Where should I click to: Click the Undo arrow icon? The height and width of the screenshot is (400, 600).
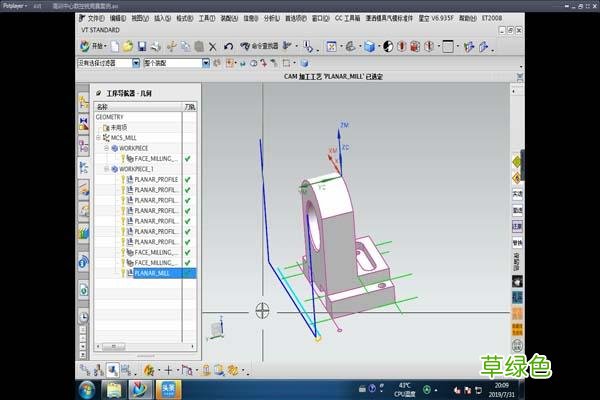(x=229, y=46)
